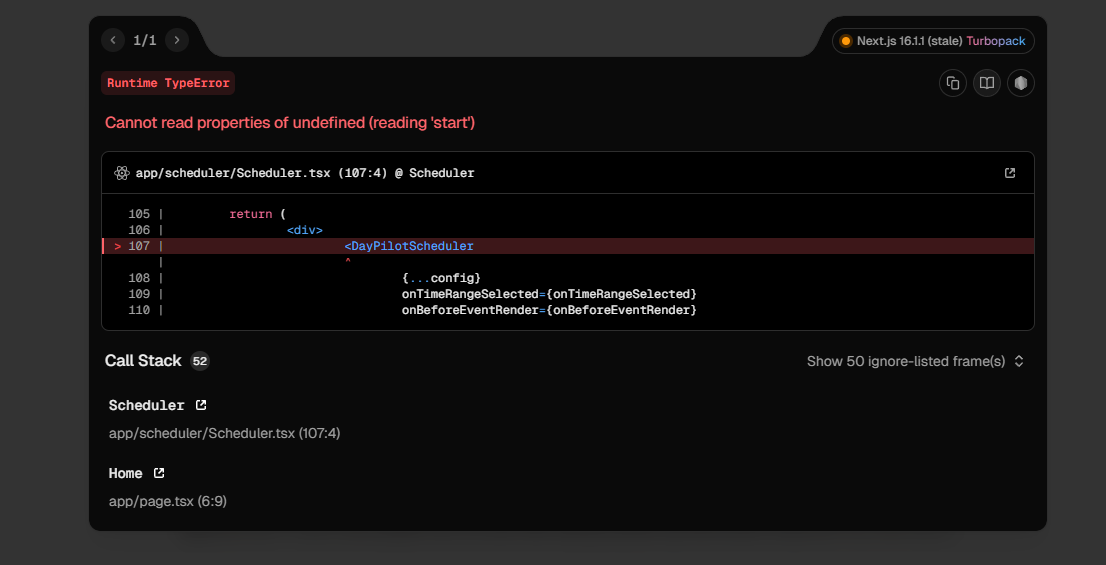Go to the previous error arrow
This screenshot has width=1106, height=565.
point(113,40)
